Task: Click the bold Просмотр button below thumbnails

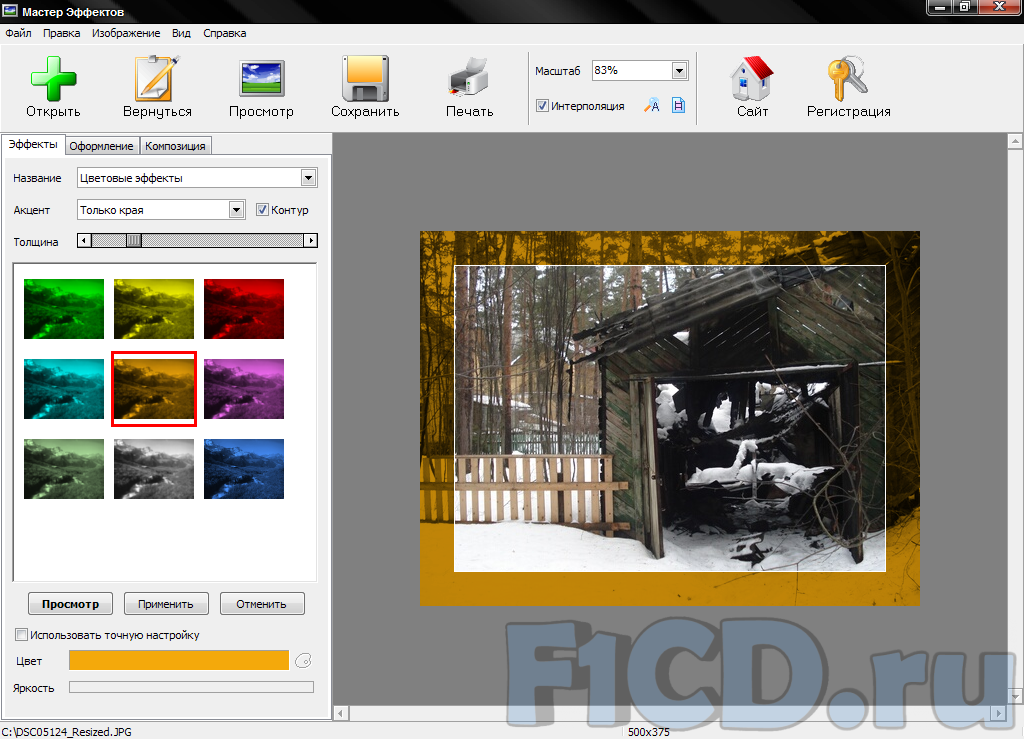Action: pyautogui.click(x=71, y=604)
